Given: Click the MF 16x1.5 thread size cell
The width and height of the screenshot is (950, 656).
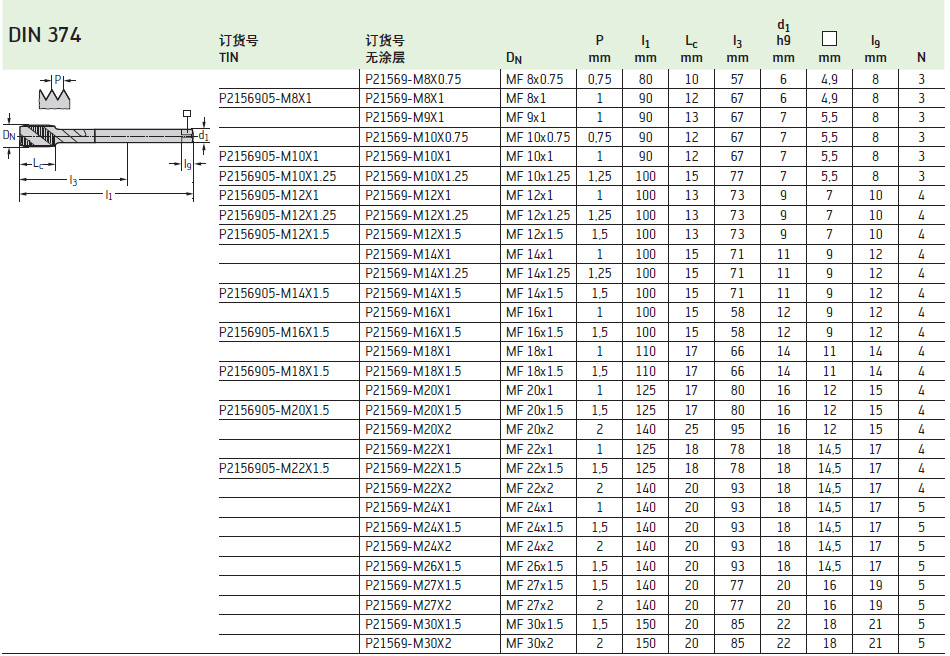Looking at the screenshot, I should point(535,333).
